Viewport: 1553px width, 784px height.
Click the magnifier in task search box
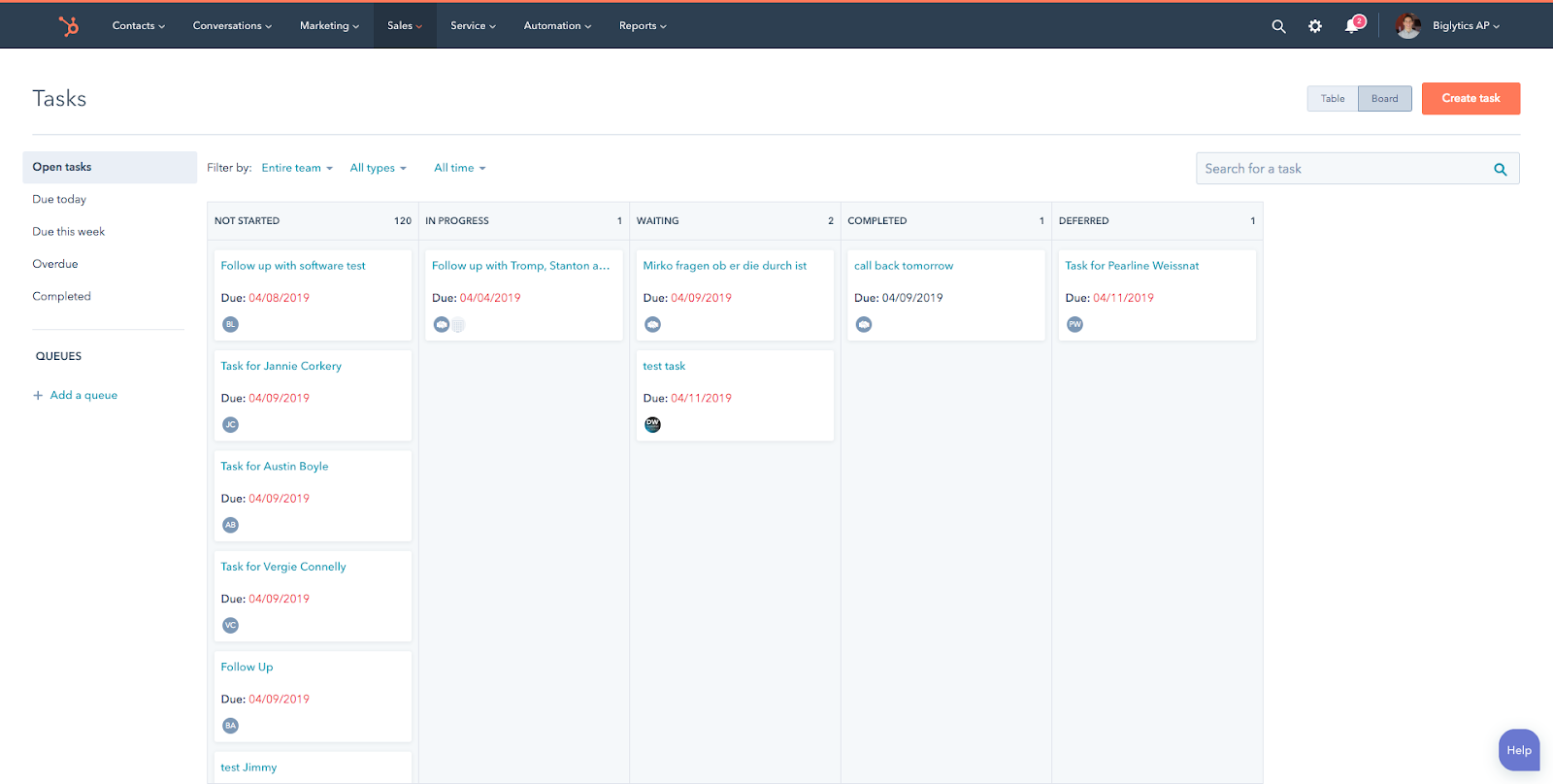(x=1500, y=169)
